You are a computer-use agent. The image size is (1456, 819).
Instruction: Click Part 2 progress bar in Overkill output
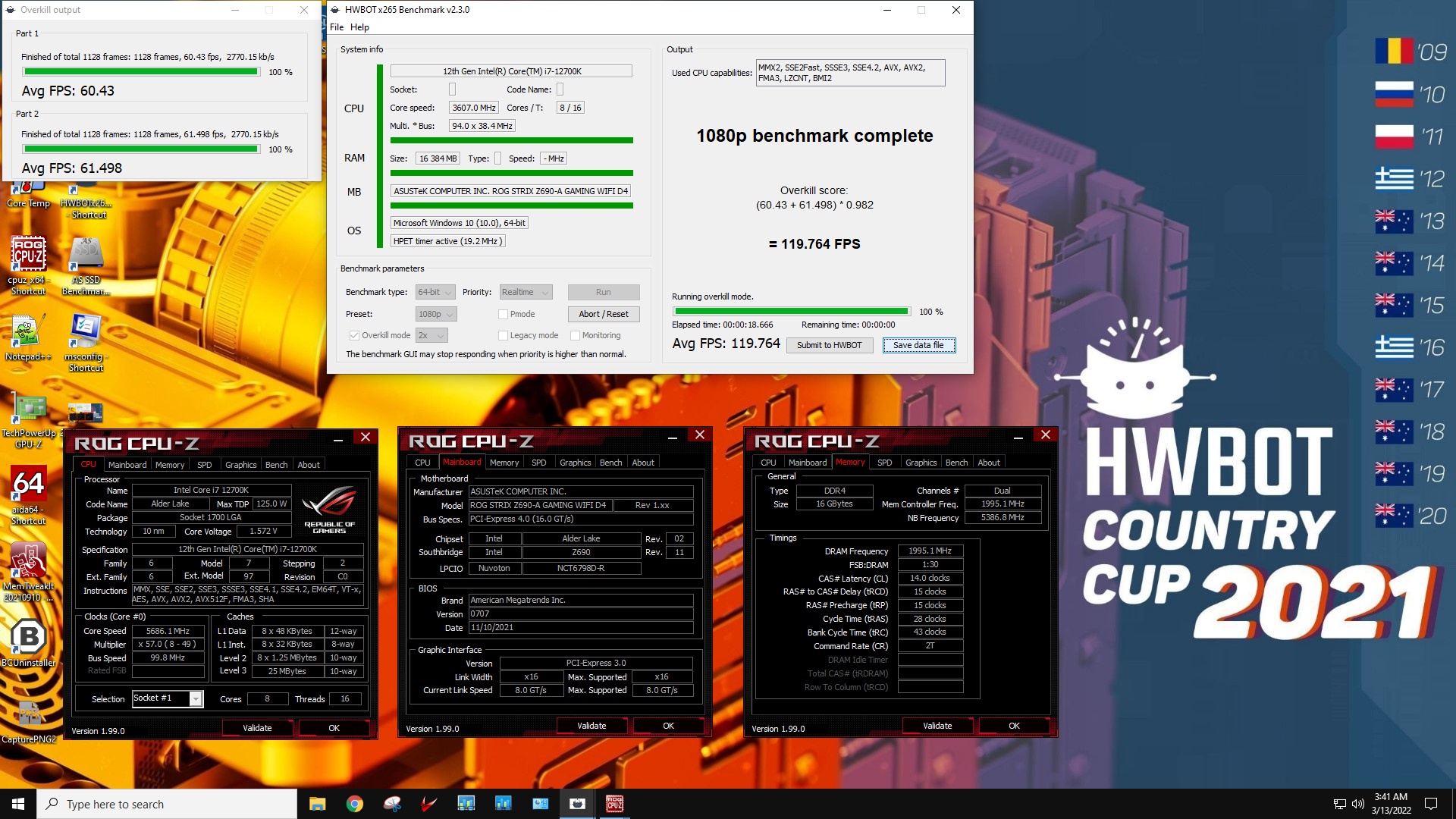click(140, 149)
